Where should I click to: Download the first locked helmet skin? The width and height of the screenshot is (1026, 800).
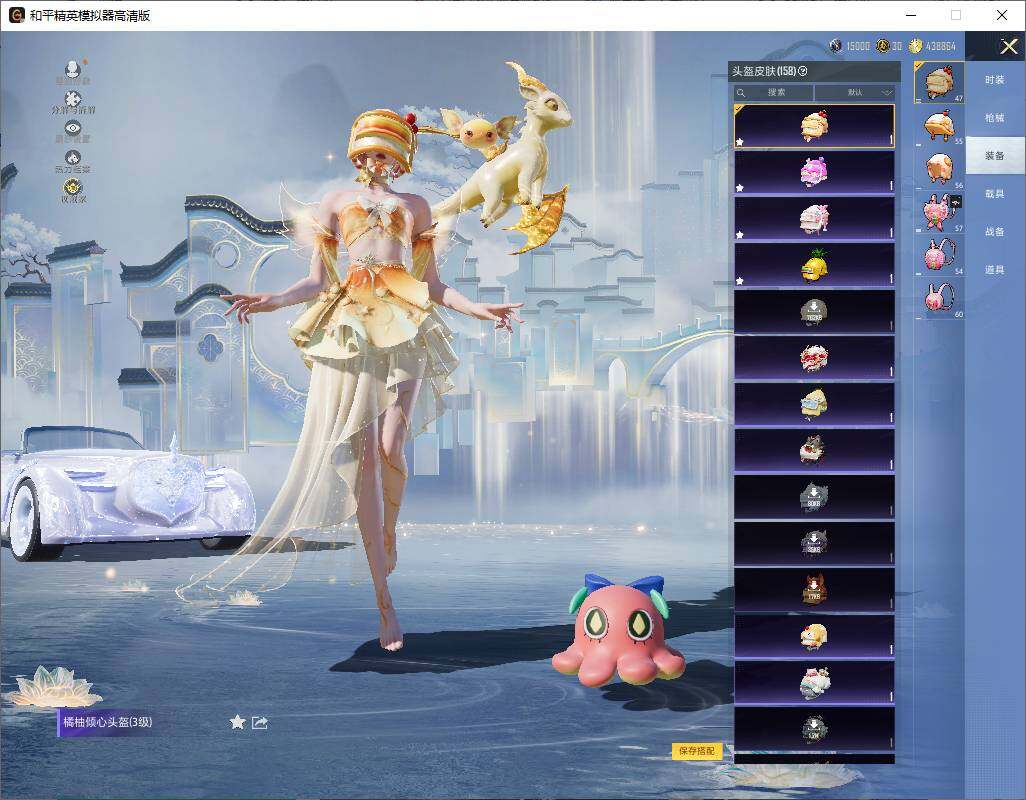pyautogui.click(x=814, y=312)
